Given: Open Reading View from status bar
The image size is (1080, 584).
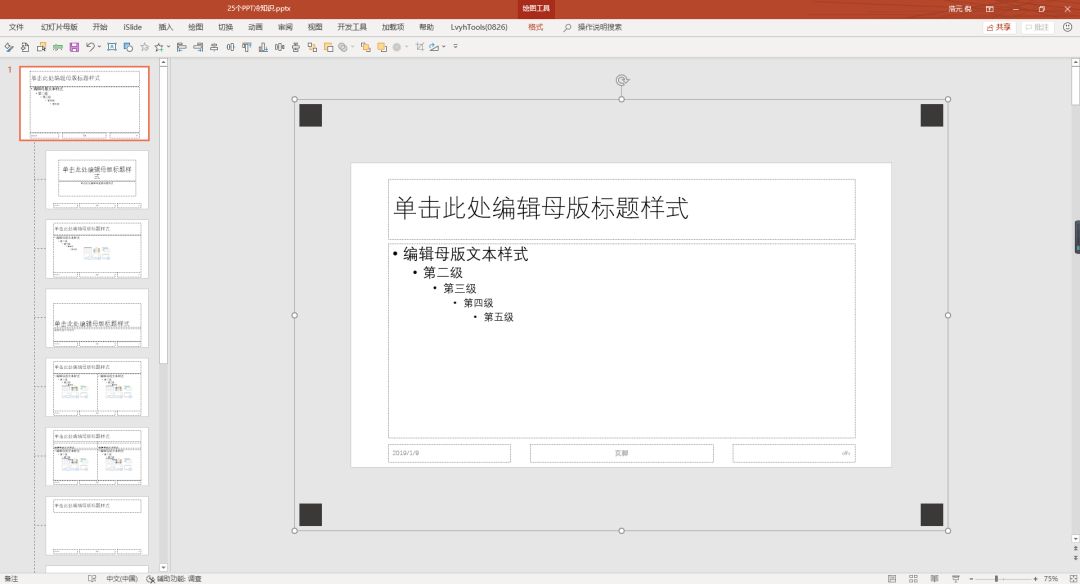Looking at the screenshot, I should pos(934,578).
